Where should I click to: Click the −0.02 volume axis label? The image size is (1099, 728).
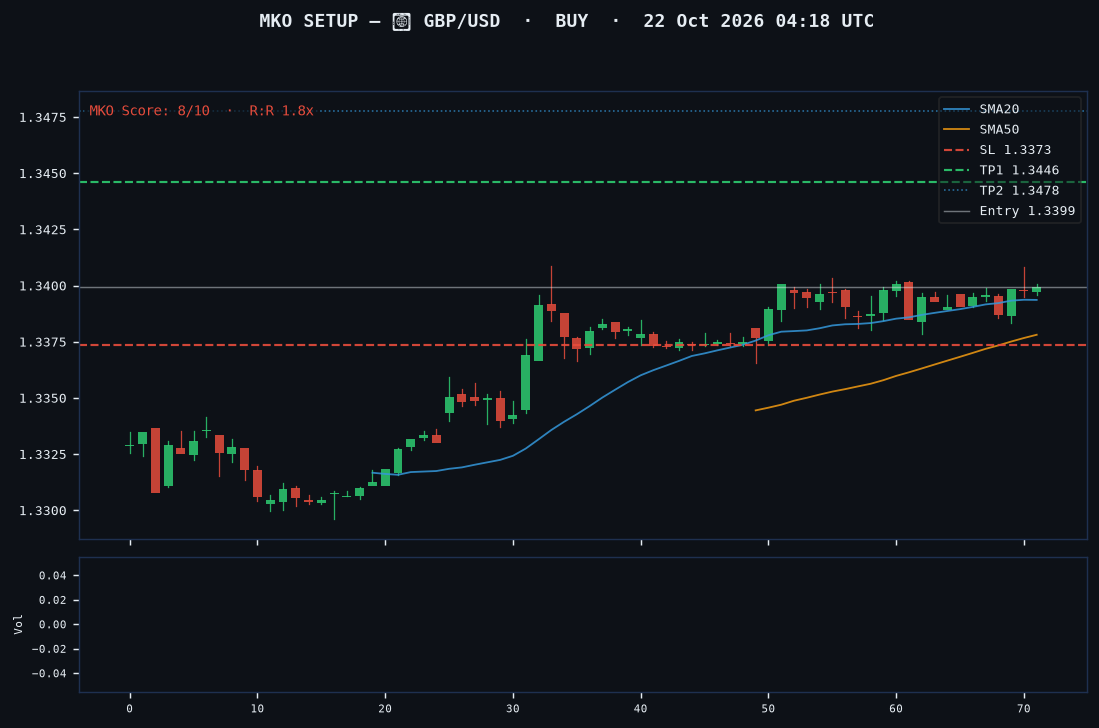coord(49,650)
